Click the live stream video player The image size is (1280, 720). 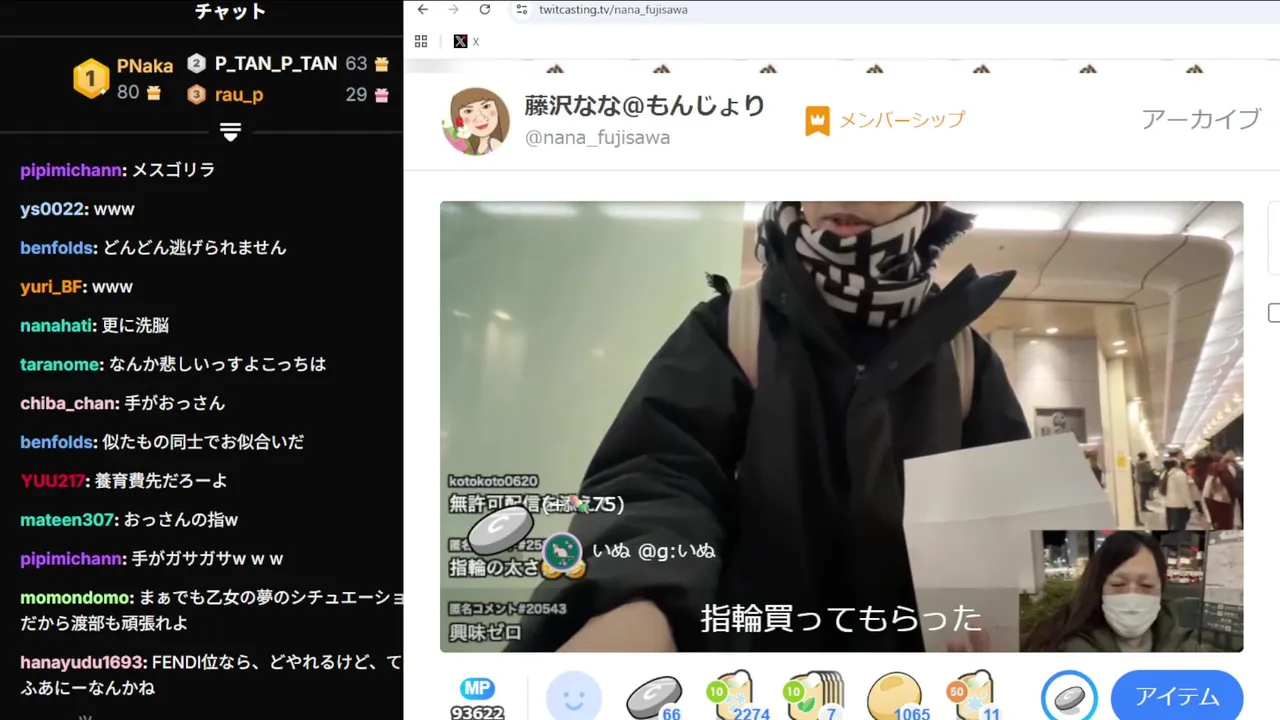[x=841, y=427]
